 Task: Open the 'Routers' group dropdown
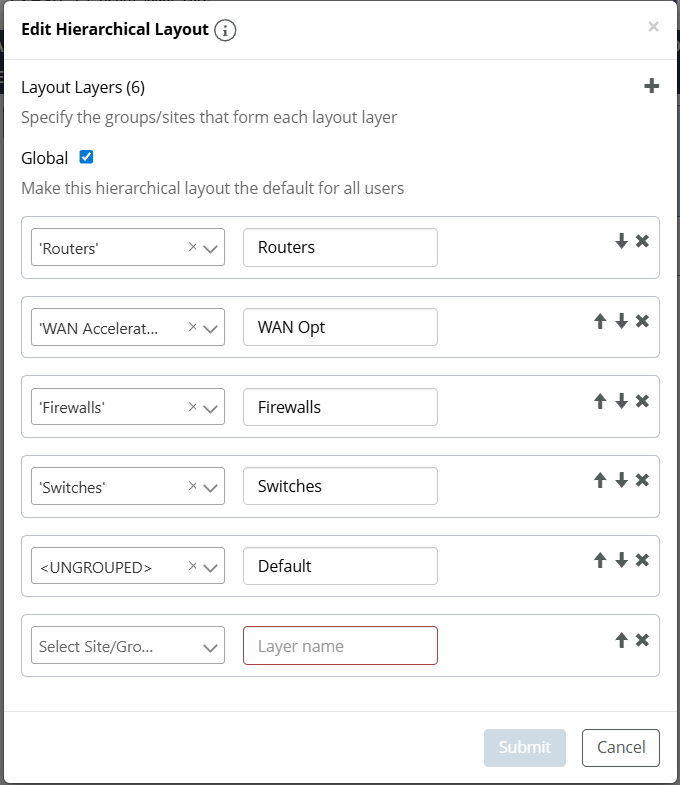(211, 248)
